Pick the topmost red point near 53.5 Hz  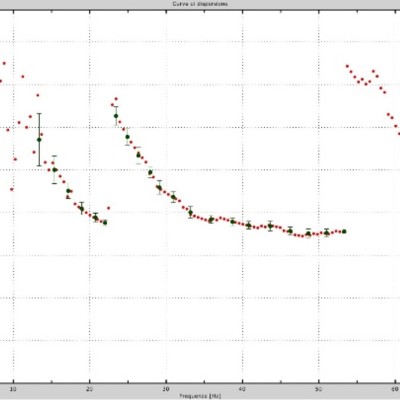[347, 66]
